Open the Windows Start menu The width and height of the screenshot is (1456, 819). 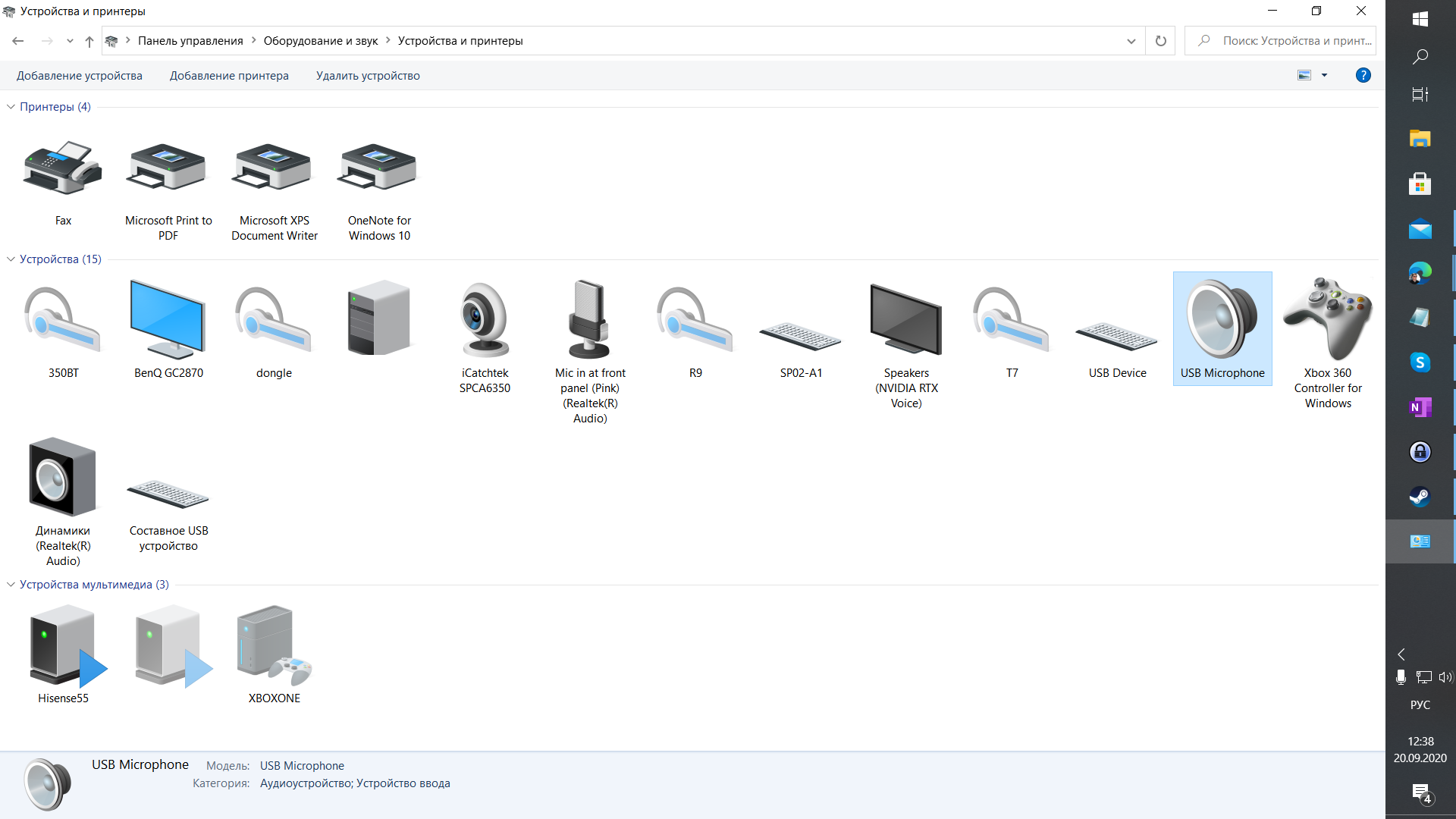pos(1420,19)
